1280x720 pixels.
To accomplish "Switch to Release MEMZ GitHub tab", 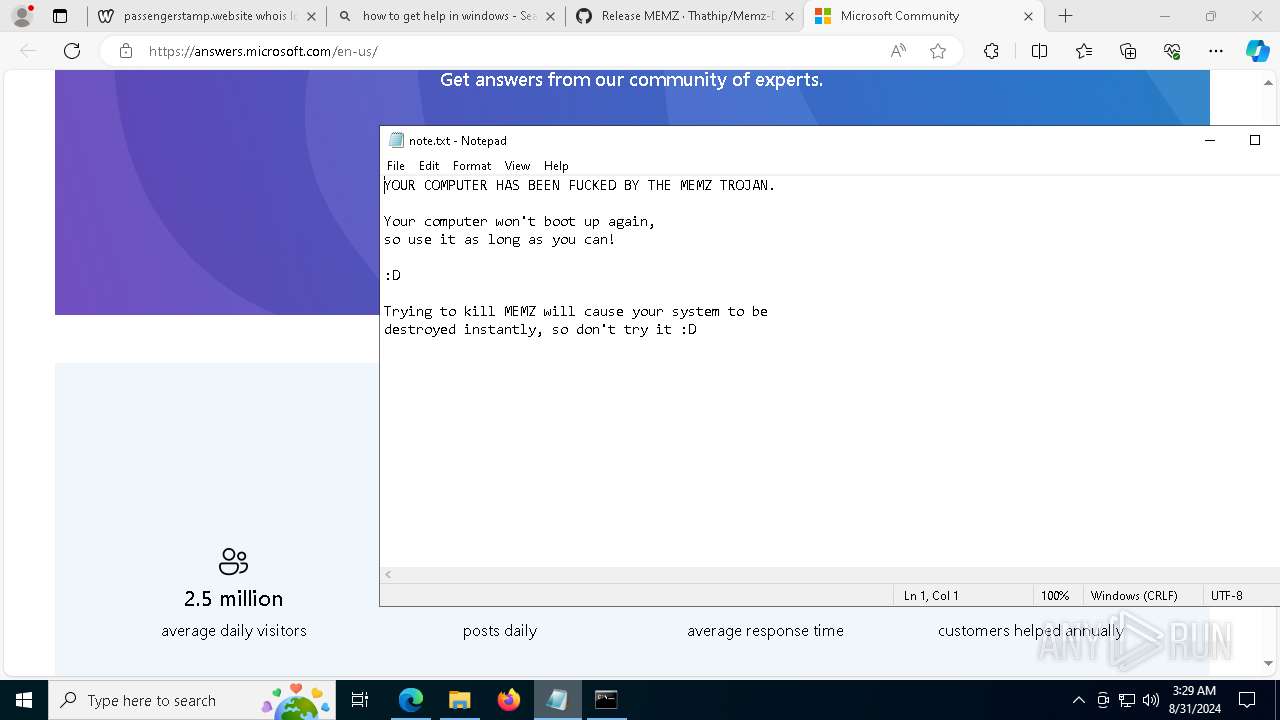I will pos(684,16).
